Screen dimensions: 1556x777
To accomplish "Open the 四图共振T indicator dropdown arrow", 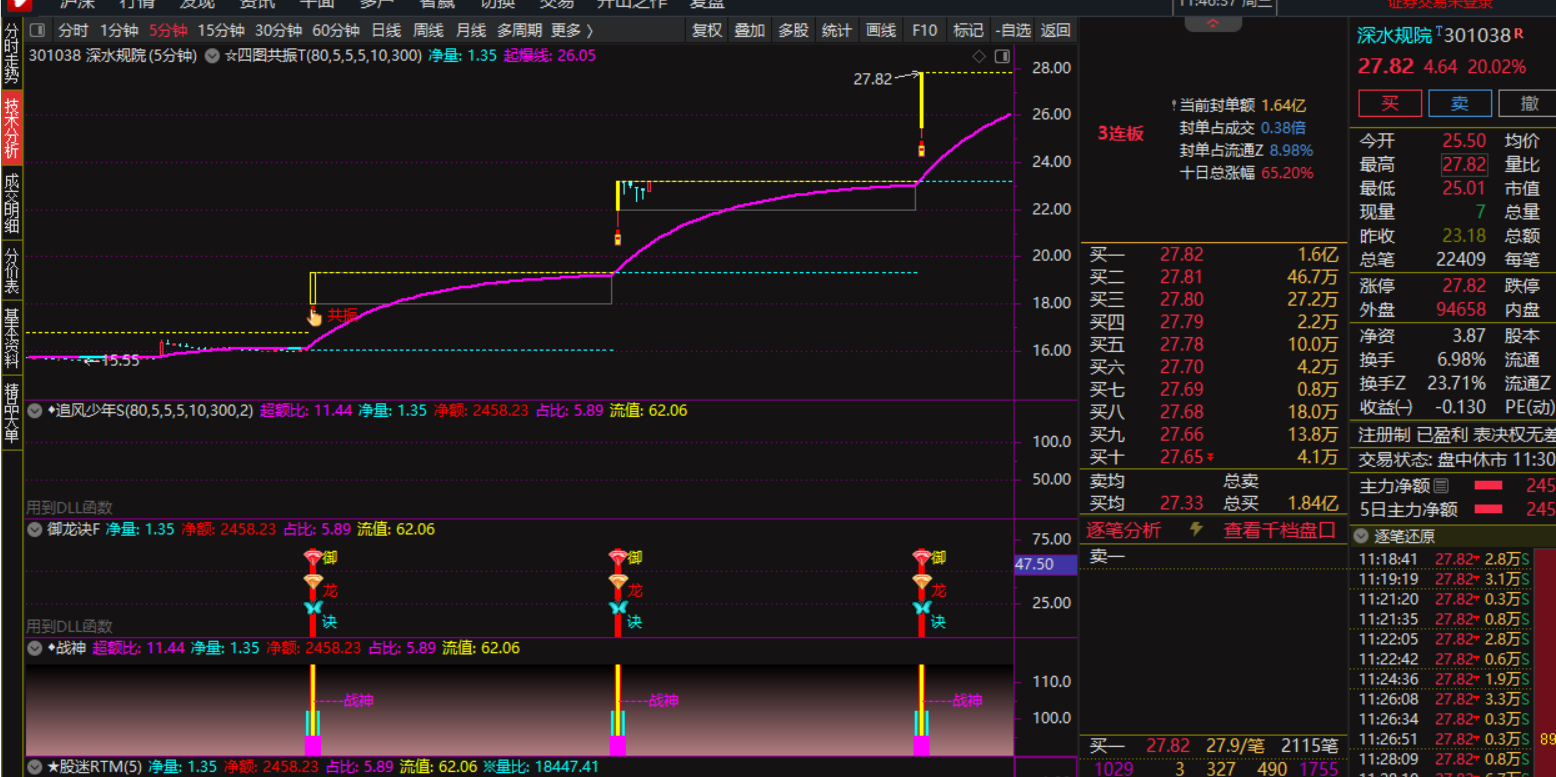I will (212, 56).
